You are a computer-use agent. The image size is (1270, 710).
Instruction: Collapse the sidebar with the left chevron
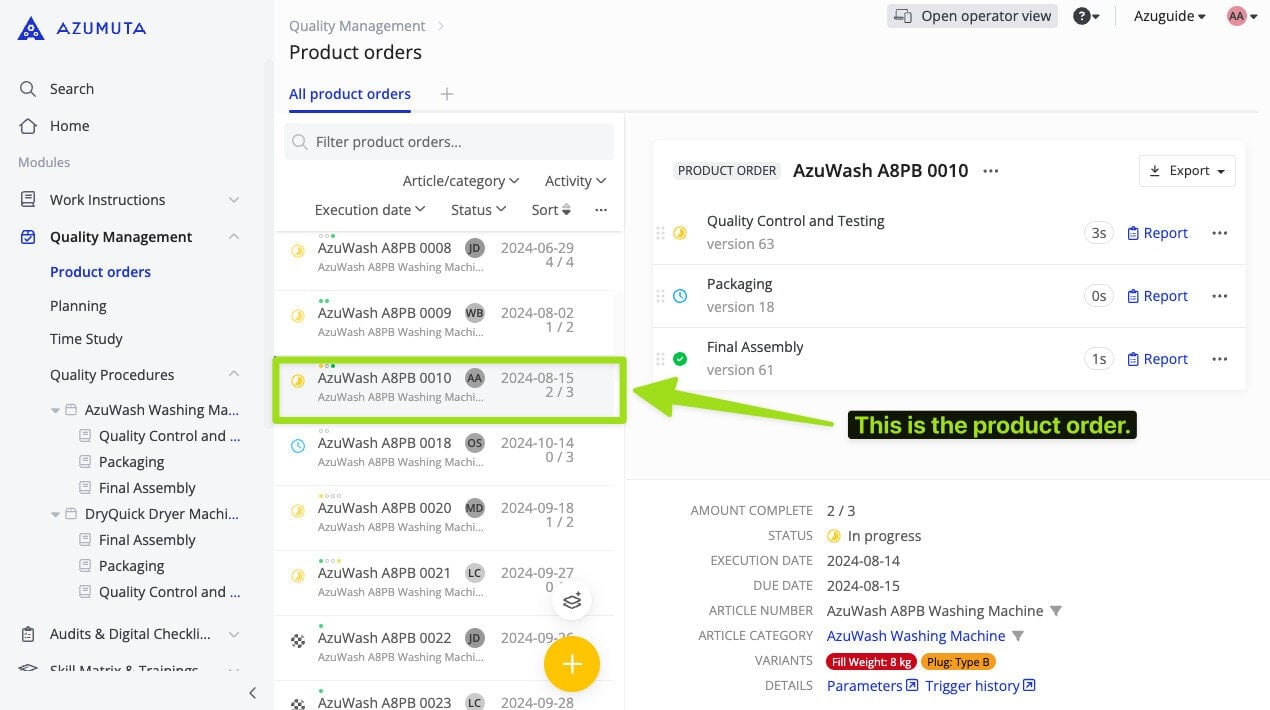[x=252, y=692]
